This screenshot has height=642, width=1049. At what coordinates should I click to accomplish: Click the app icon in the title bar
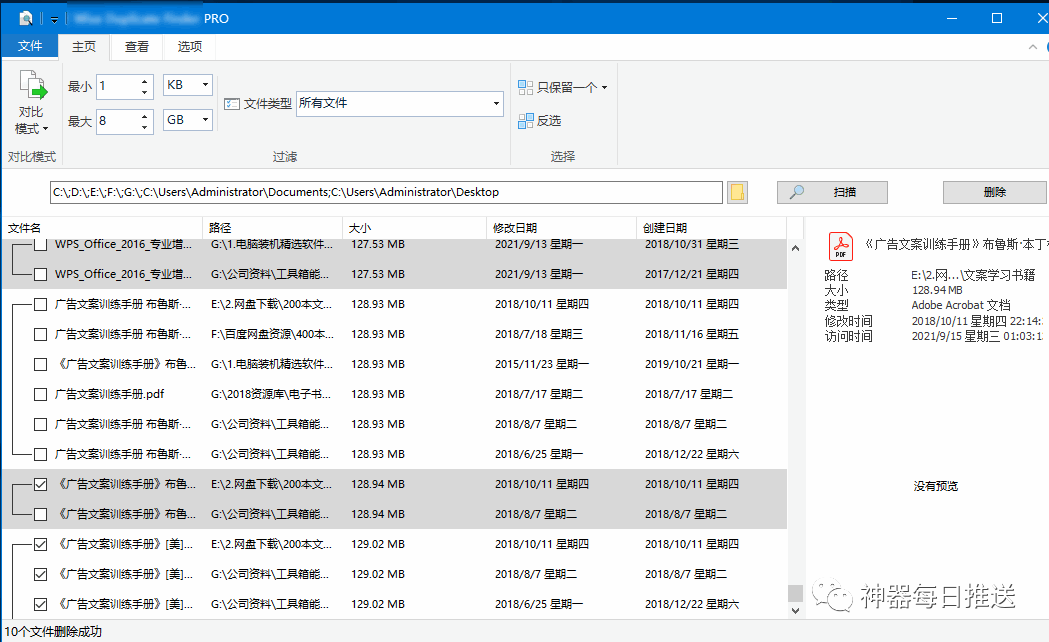click(x=25, y=18)
